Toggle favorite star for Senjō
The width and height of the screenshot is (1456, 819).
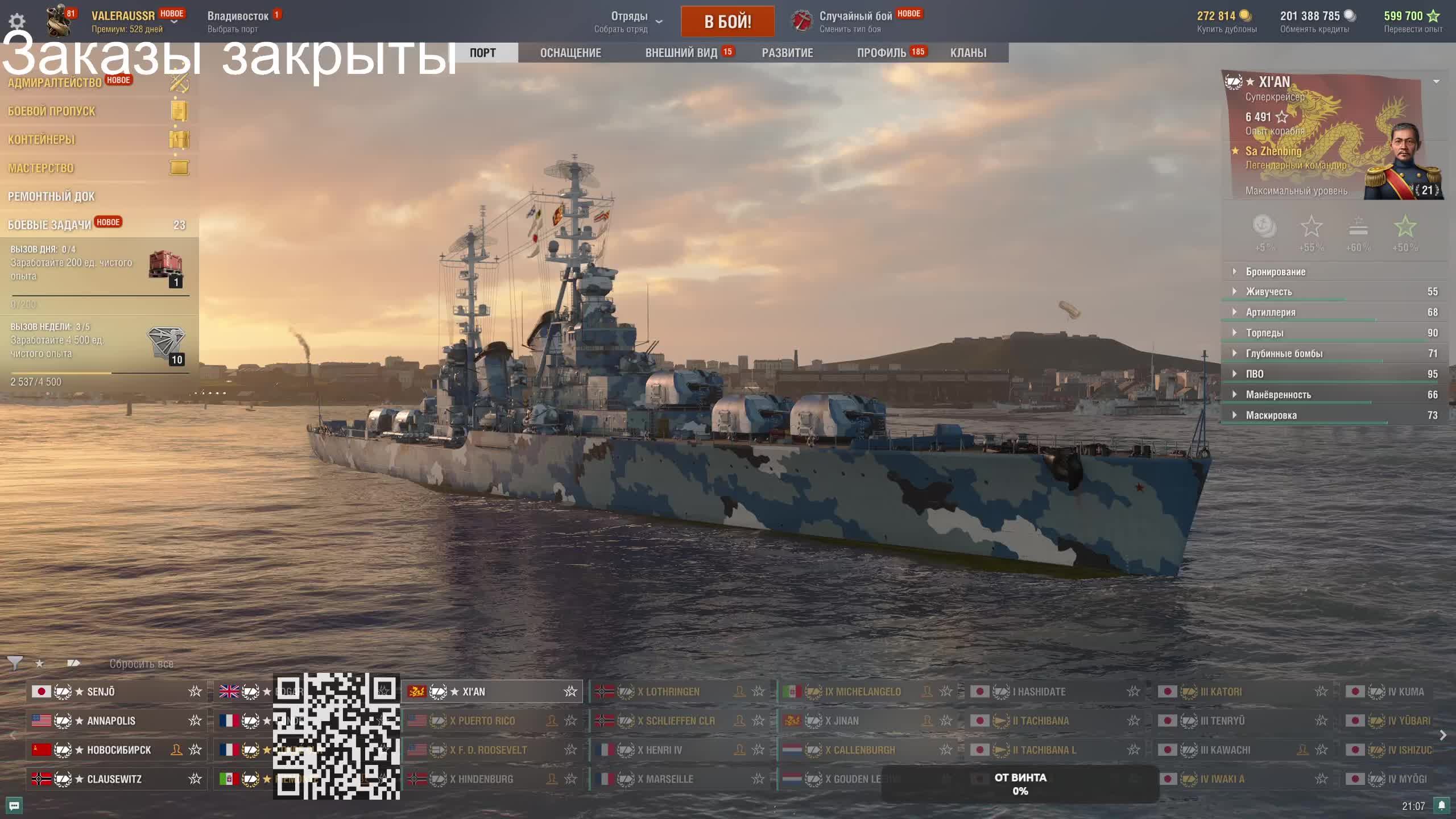click(x=195, y=692)
